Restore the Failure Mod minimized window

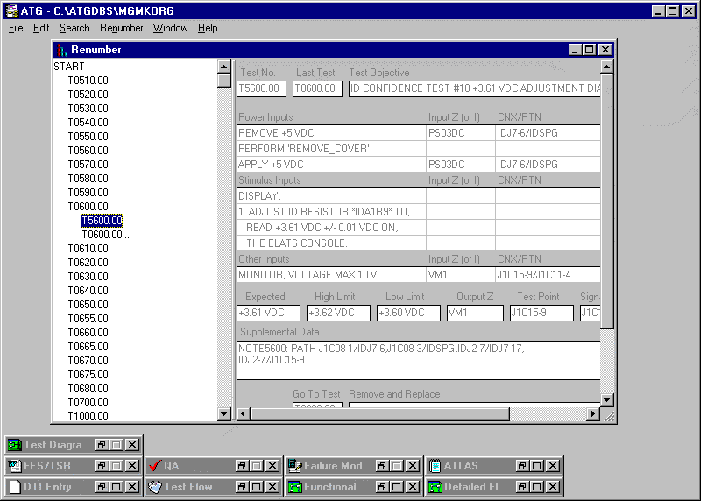(x=382, y=466)
